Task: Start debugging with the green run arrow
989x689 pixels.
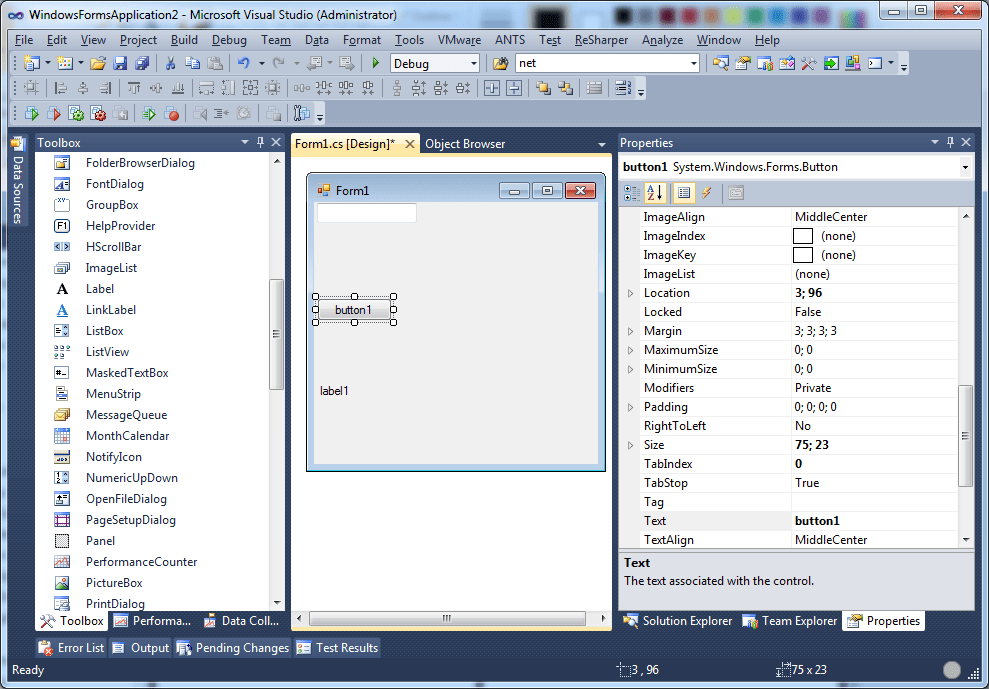Action: point(375,63)
